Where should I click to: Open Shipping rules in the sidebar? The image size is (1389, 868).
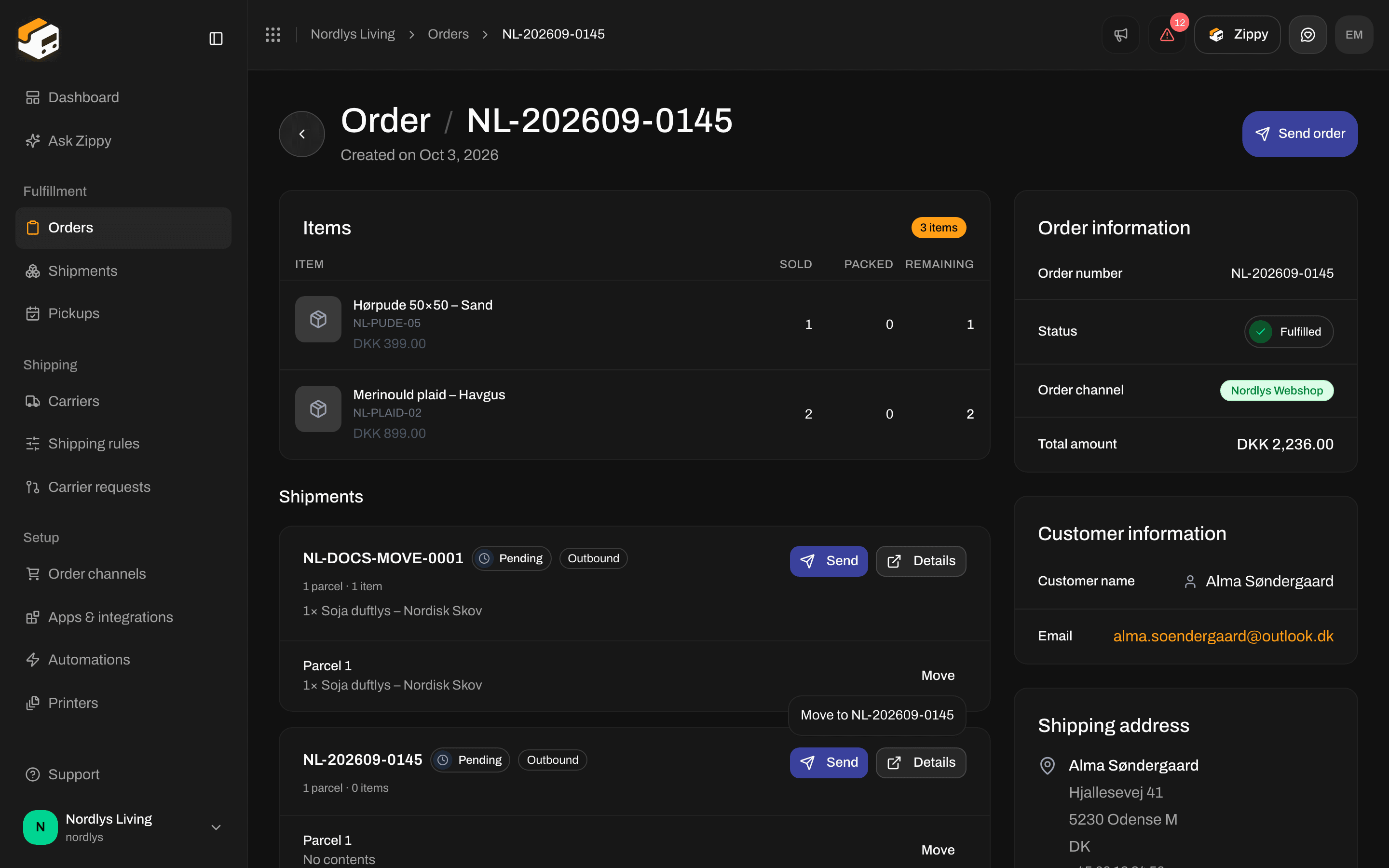[123, 444]
